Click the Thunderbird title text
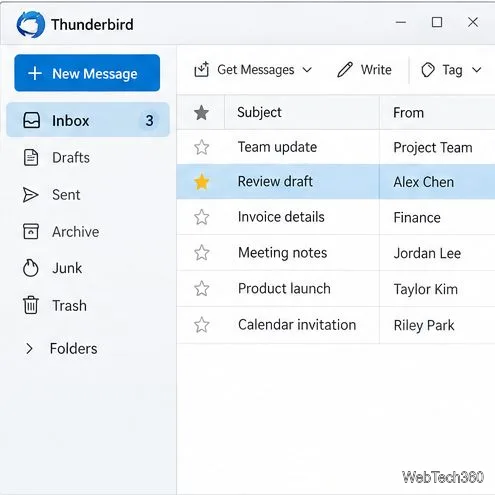The image size is (495, 495). click(x=92, y=25)
